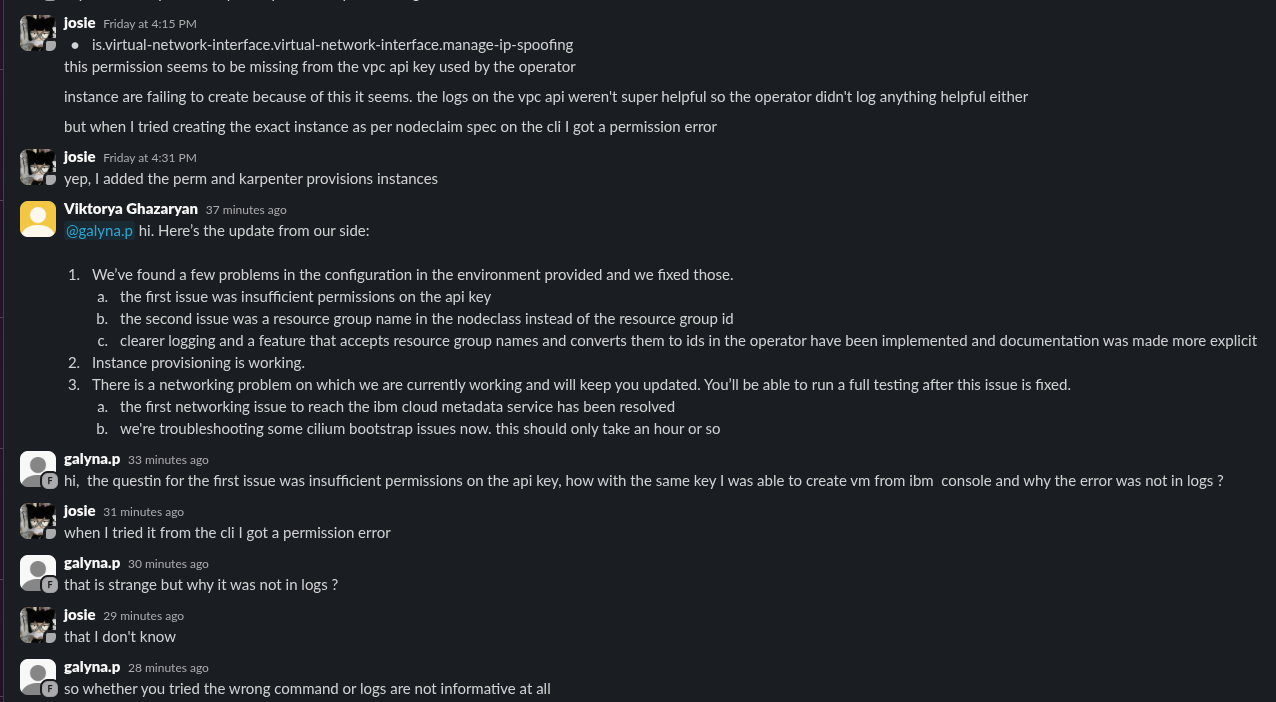
Task: Select the "29 minutes ago" timestamp
Action: tap(143, 616)
